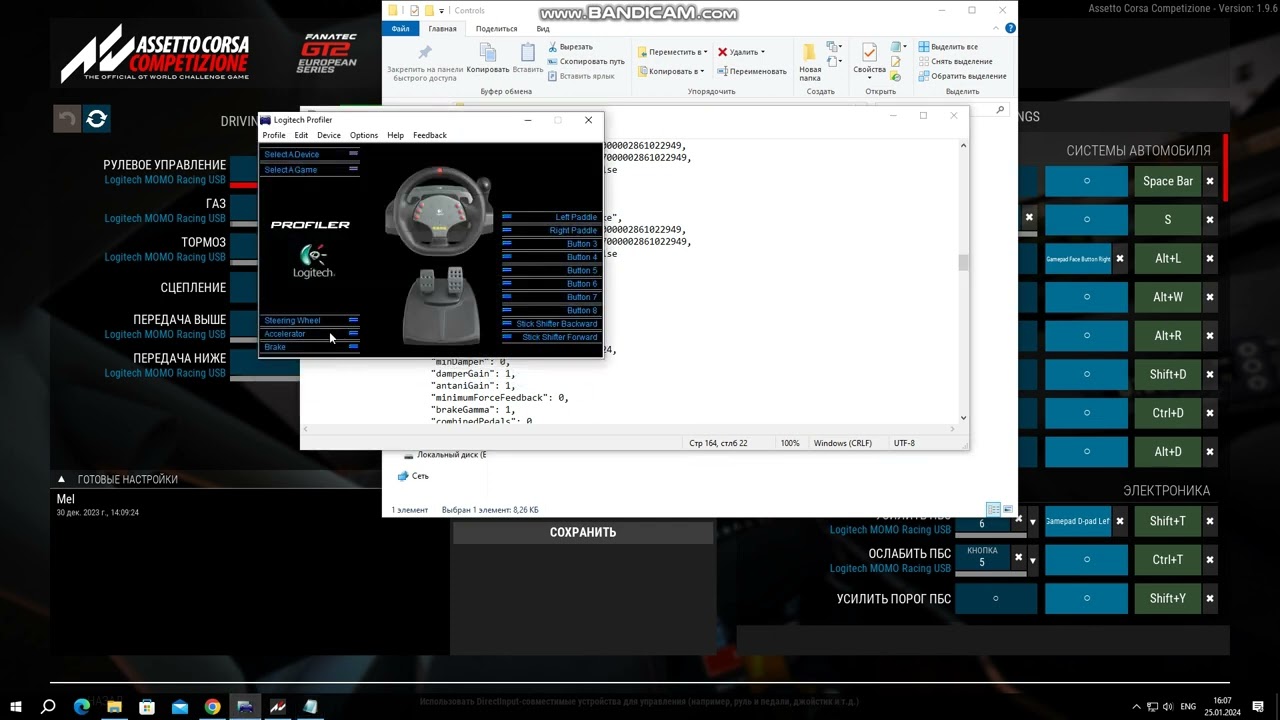Click Shift+Y key binding for УСИЛИТЬ ПОРОГ ПБС
This screenshot has width=1280, height=720.
1167,598
